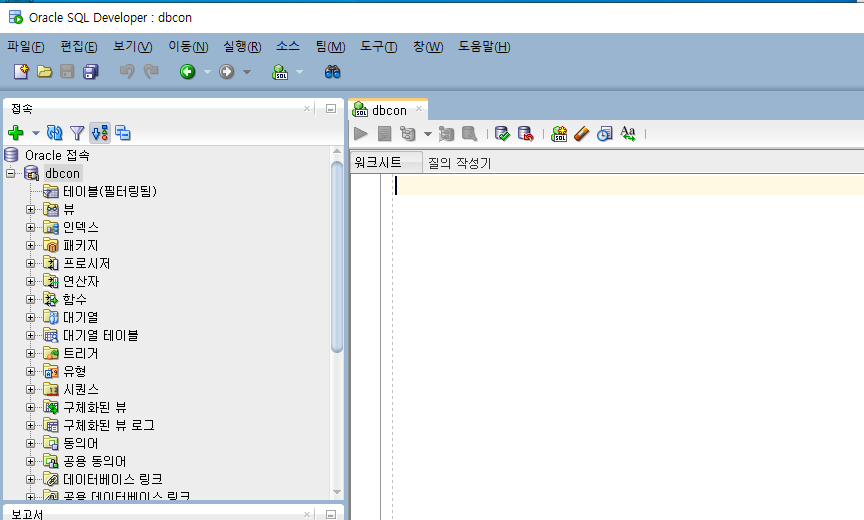Minimize the 접속 panel
864x520 pixels.
(x=331, y=109)
